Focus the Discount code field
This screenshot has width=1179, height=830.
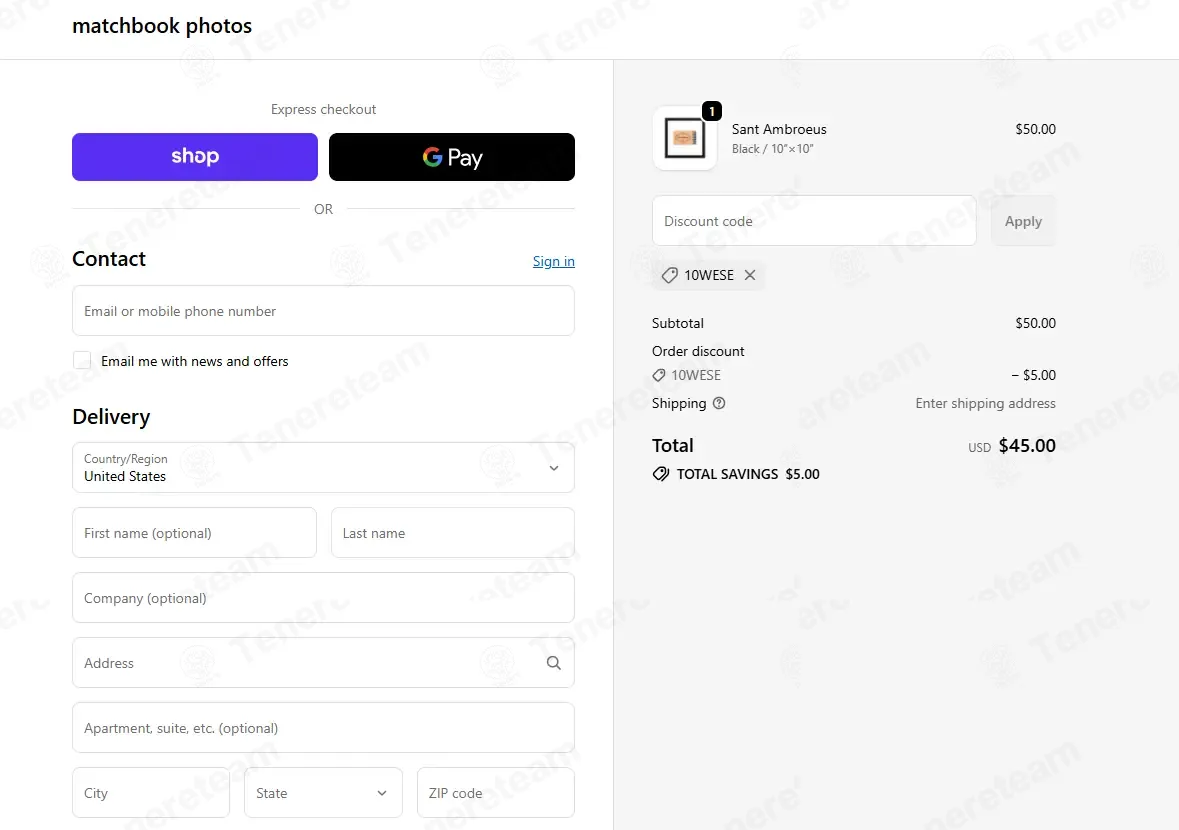point(814,221)
